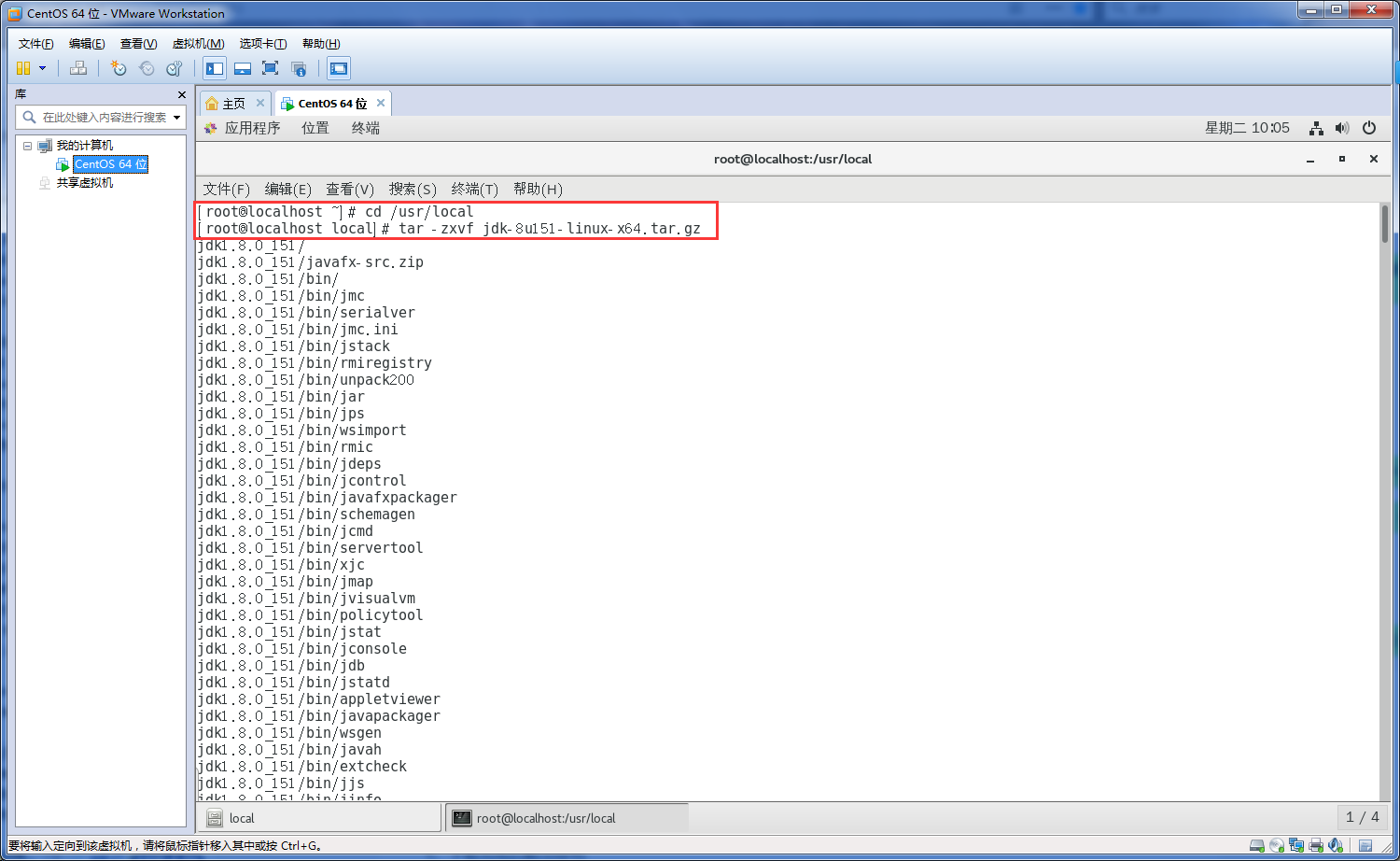Click the jdk1.8.0_151/bin/rmiregistry output line
The image size is (1400, 861).
click(x=315, y=363)
